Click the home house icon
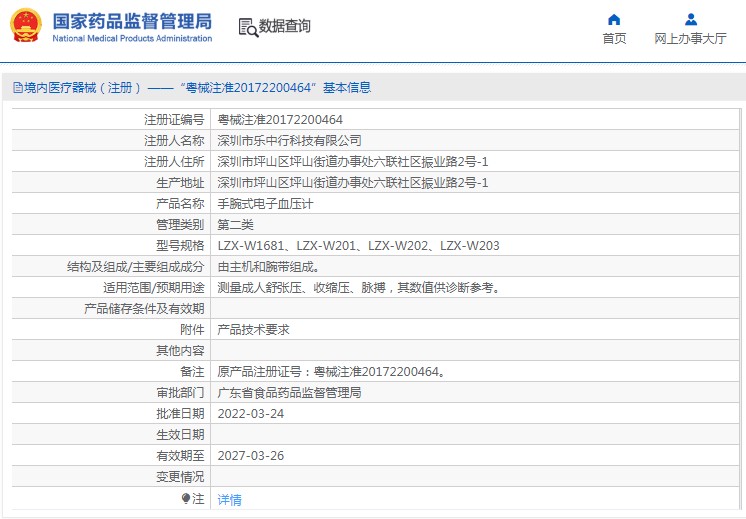 pos(614,20)
